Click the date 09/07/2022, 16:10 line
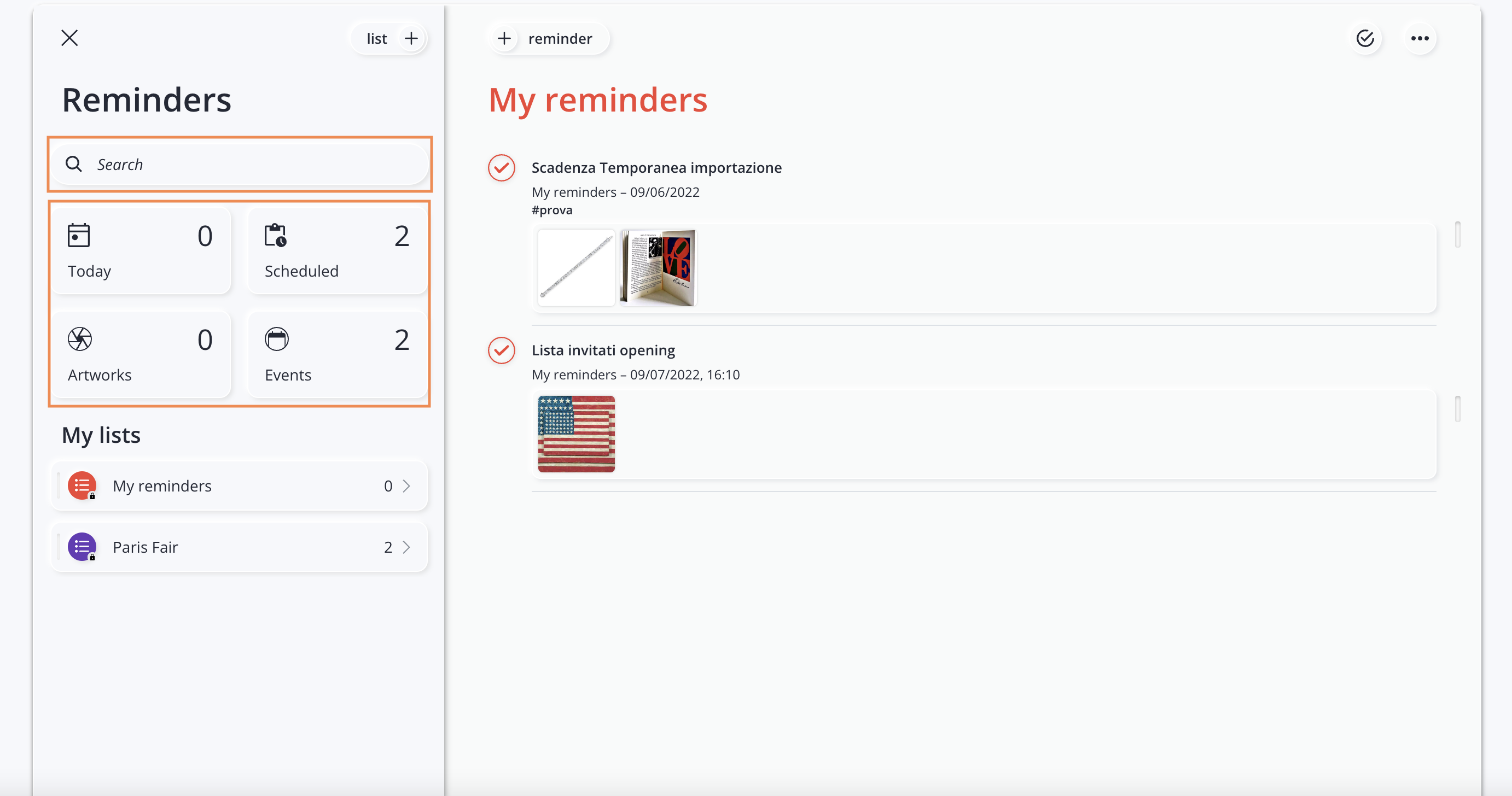The width and height of the screenshot is (1512, 796). pyautogui.click(x=635, y=374)
